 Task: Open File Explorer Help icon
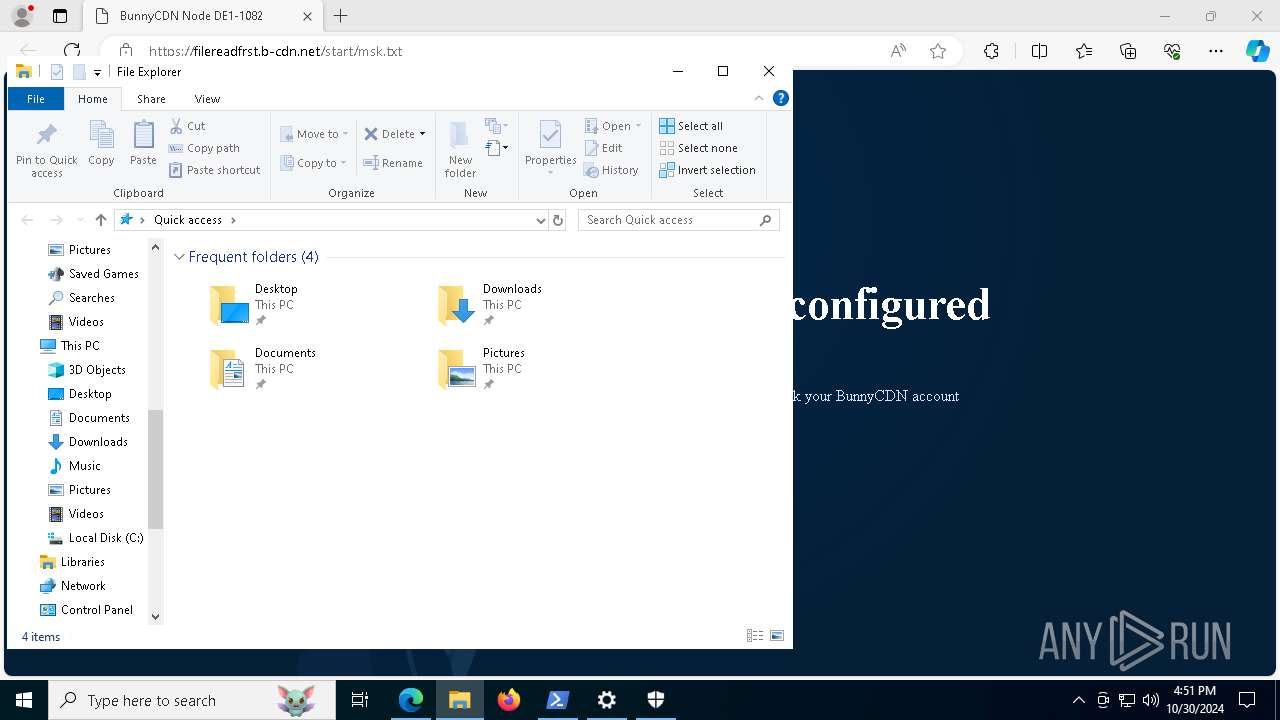click(781, 98)
